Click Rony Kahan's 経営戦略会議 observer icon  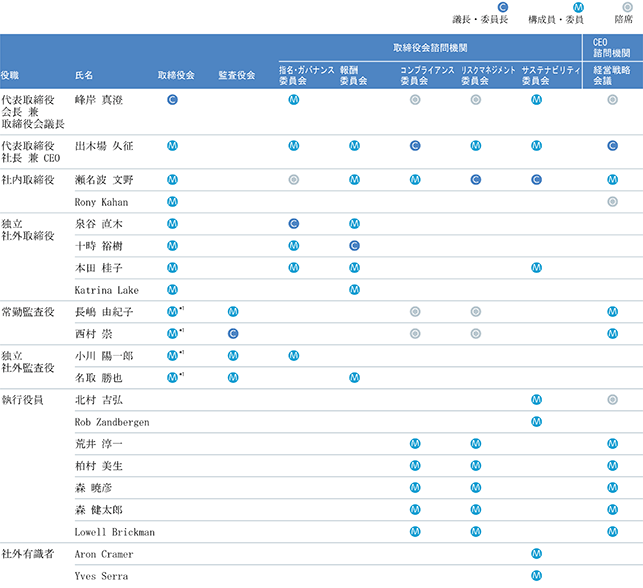[612, 201]
